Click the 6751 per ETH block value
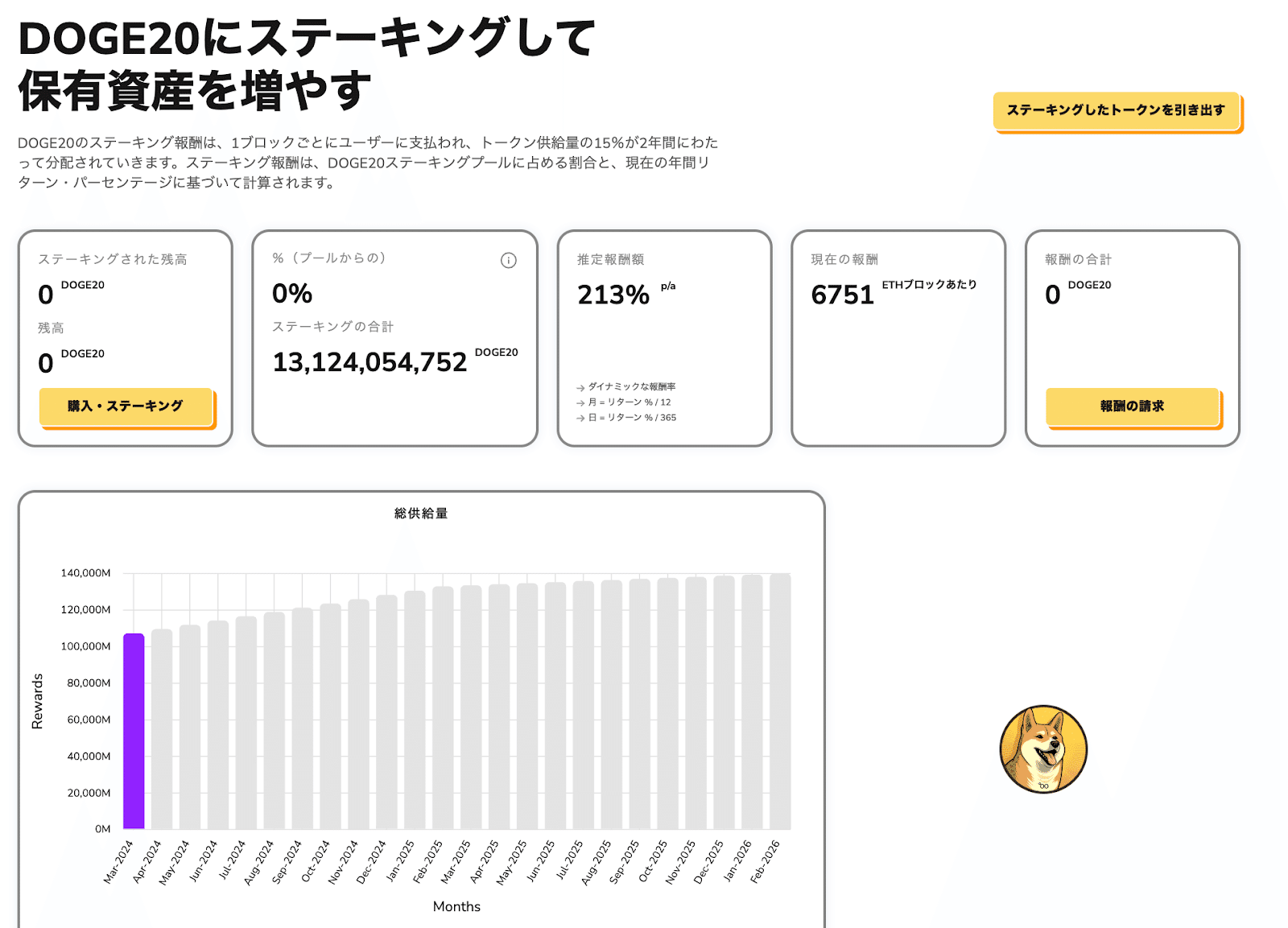 click(842, 295)
